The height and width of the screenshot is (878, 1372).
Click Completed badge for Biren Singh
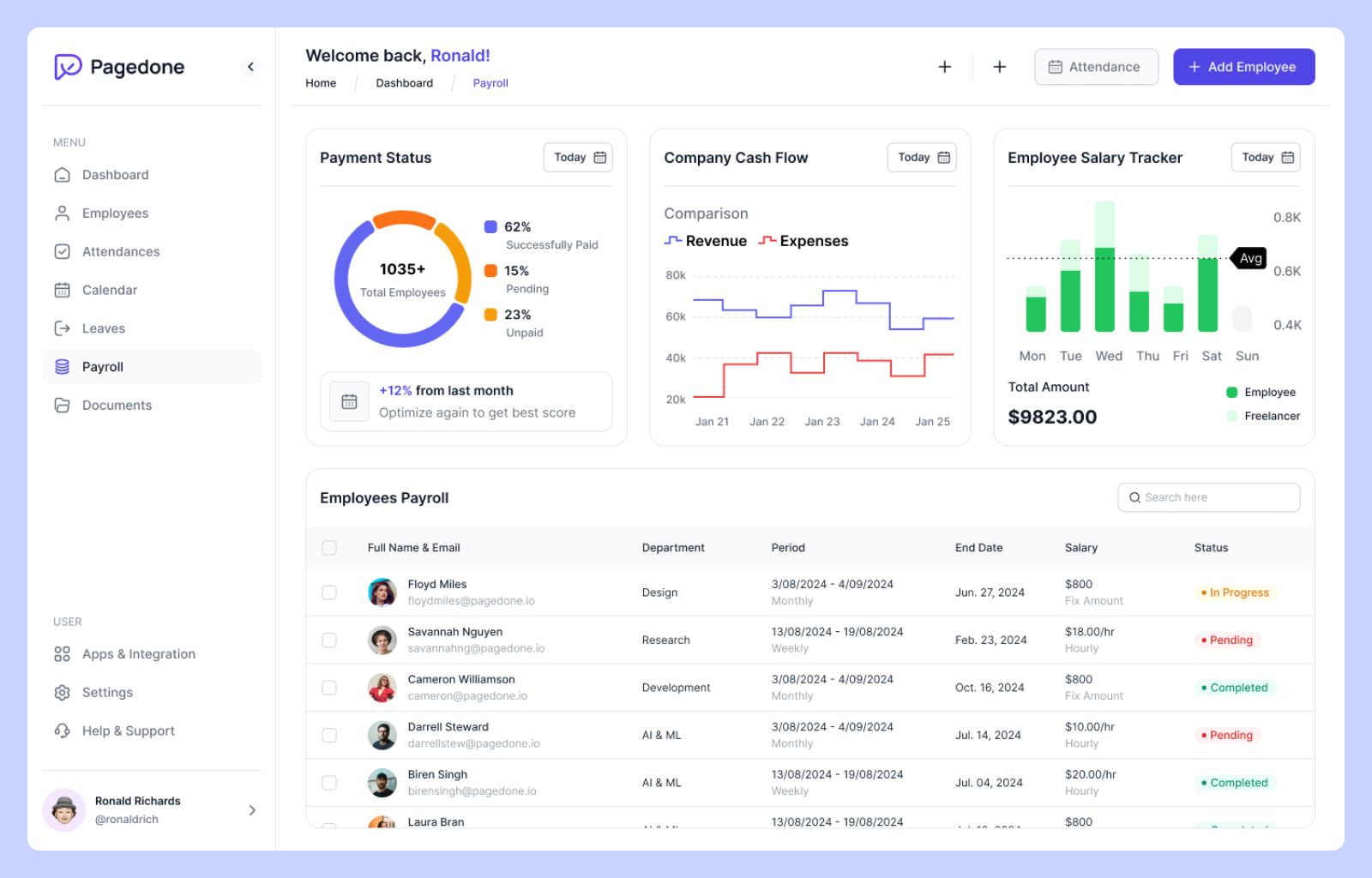[x=1235, y=783]
